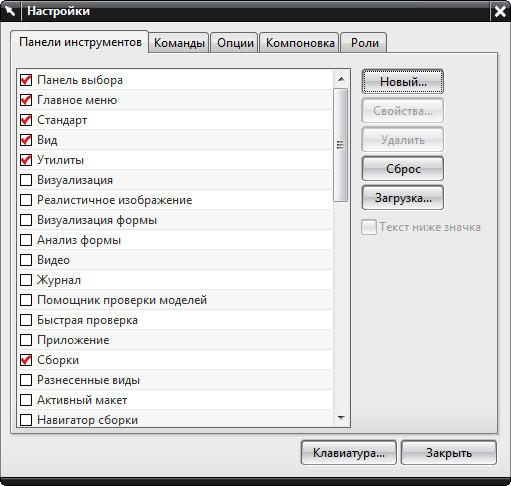Enable the Визуализация checkbox

tap(26, 180)
